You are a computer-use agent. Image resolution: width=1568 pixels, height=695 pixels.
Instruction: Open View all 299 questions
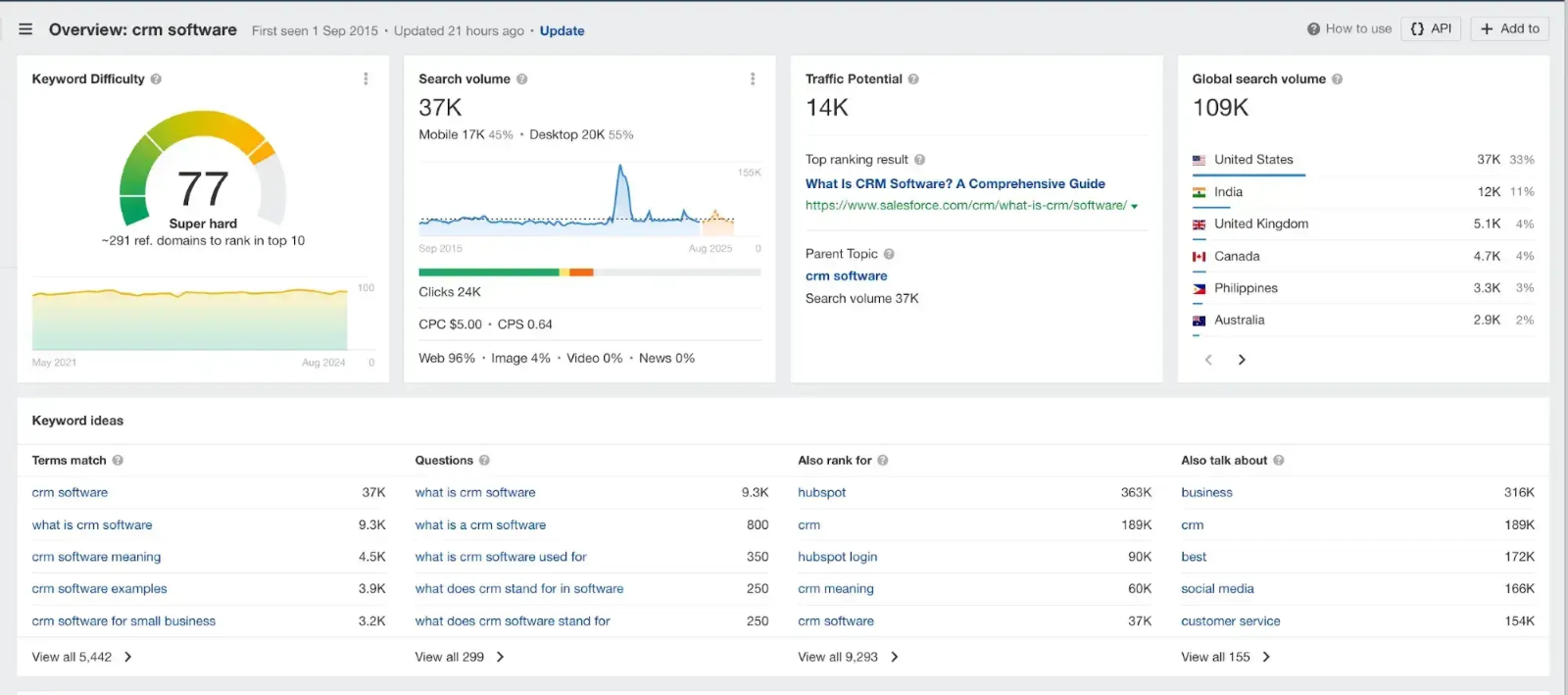click(x=460, y=657)
